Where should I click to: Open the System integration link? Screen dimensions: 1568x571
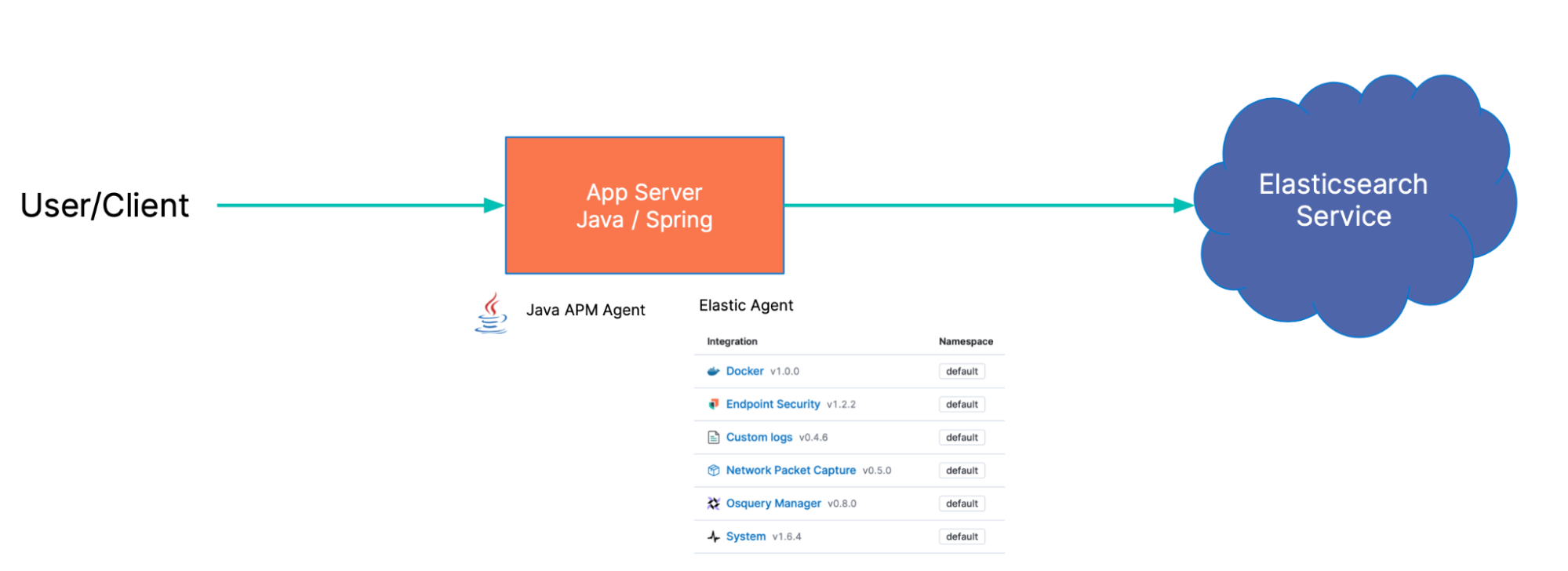745,536
